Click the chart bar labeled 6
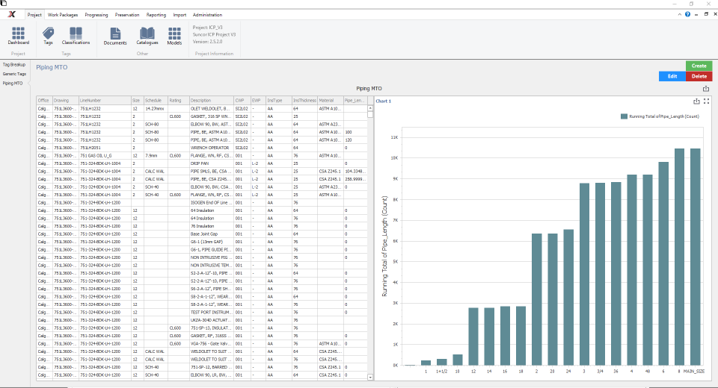Screen dimensions: 718x388 664,264
